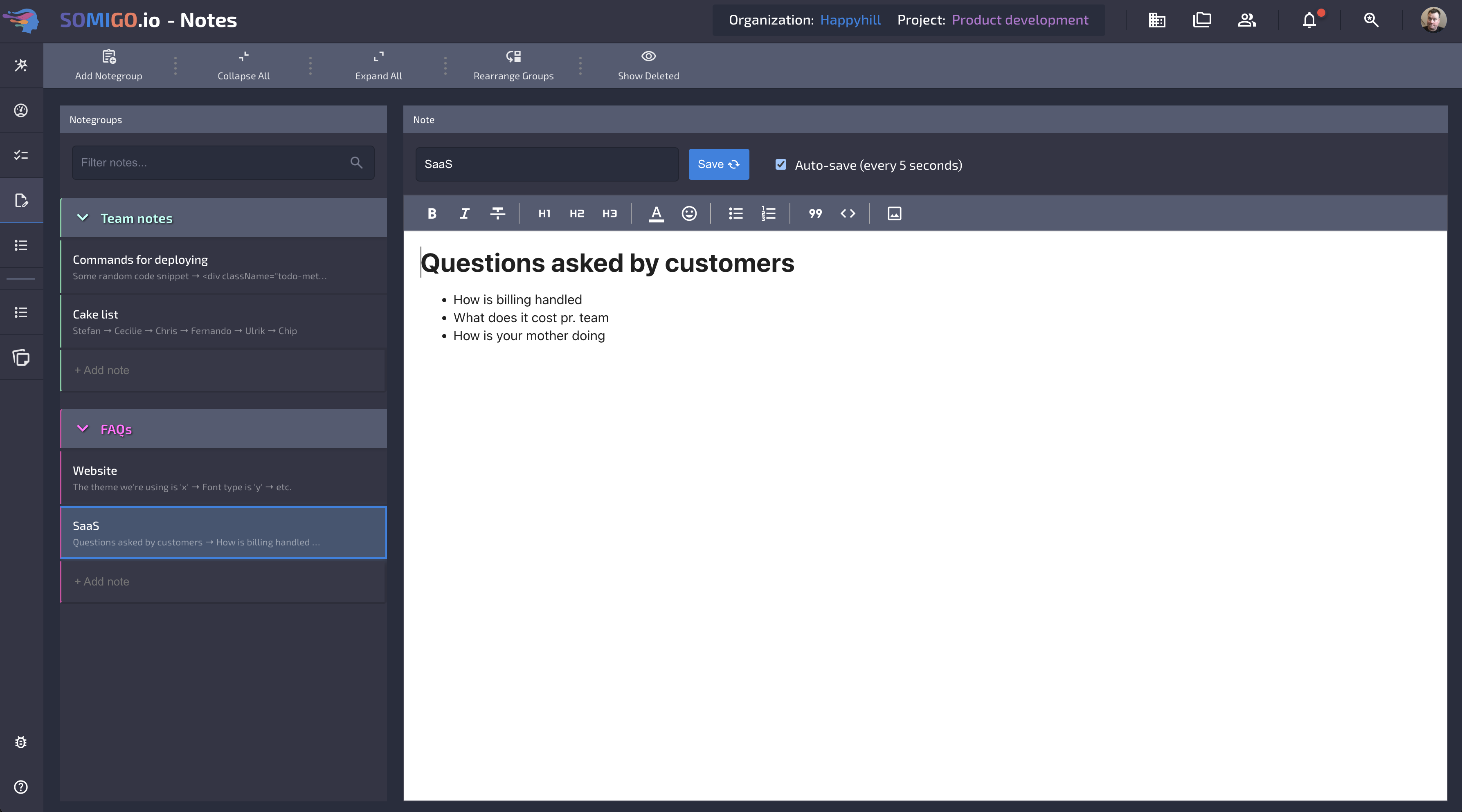Collapse the Team notes group
This screenshot has height=812, width=1462.
click(83, 218)
